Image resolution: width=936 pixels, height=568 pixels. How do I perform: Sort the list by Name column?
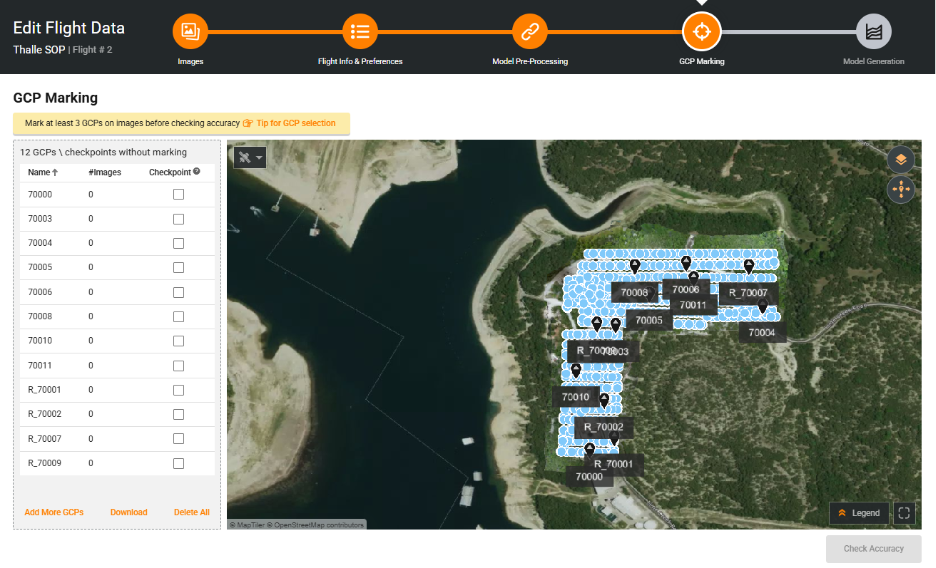42,172
